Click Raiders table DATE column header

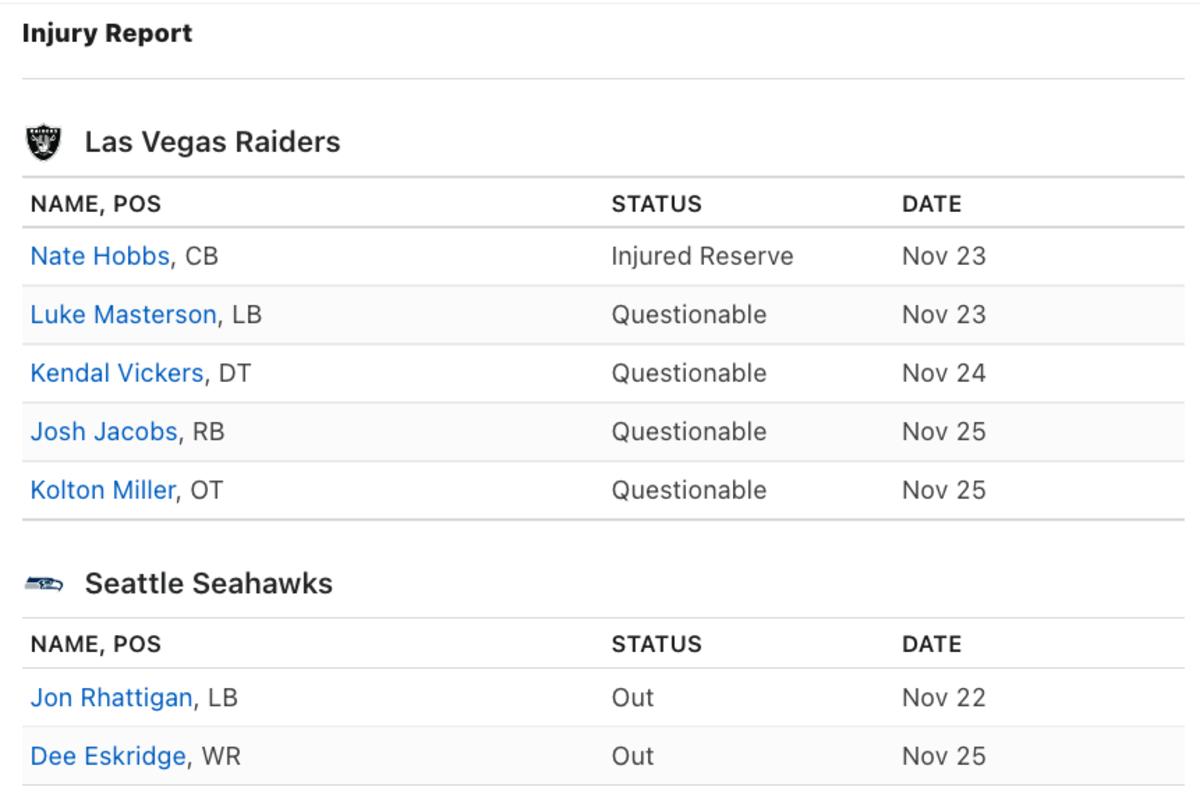click(x=931, y=204)
